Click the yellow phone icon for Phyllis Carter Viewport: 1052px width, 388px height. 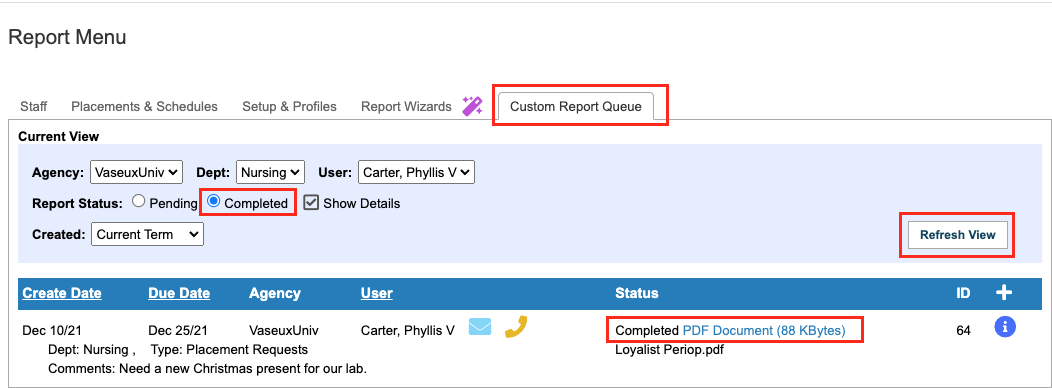click(515, 327)
